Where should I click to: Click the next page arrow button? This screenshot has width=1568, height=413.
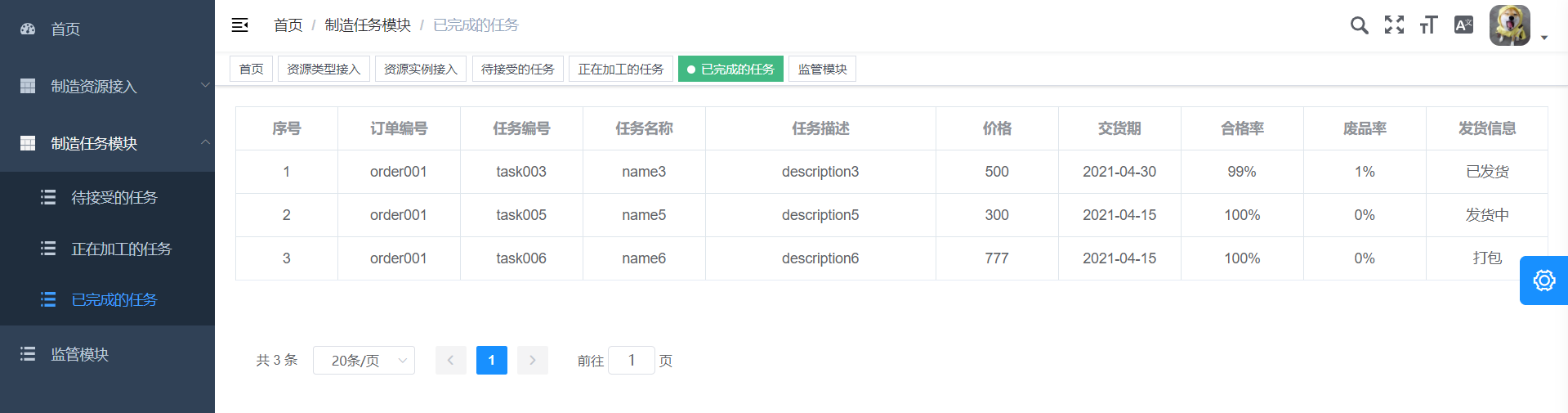click(x=533, y=361)
